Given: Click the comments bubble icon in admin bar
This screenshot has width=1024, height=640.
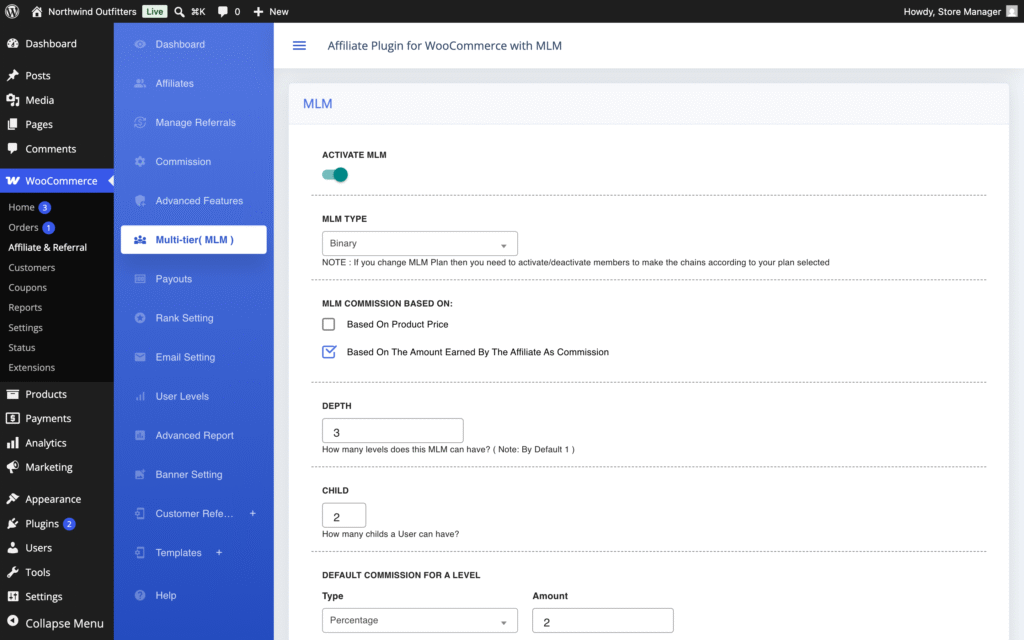Looking at the screenshot, I should pyautogui.click(x=223, y=12).
